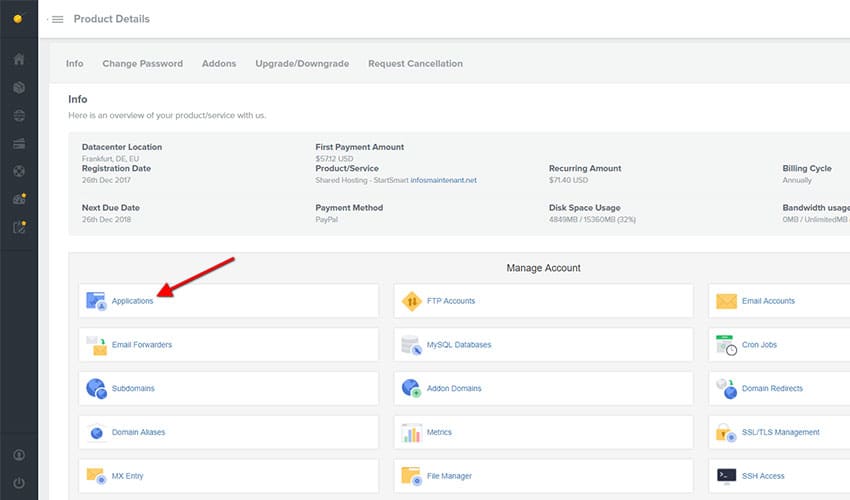Click the yellow logo at top of sidebar
Screen dimensions: 850x500
click(18, 19)
